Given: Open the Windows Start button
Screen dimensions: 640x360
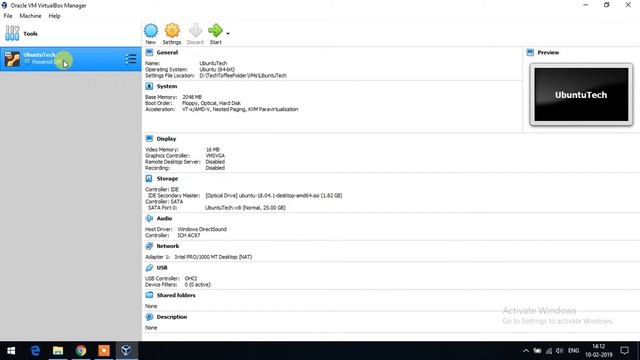Looking at the screenshot, I should click(x=11, y=351).
